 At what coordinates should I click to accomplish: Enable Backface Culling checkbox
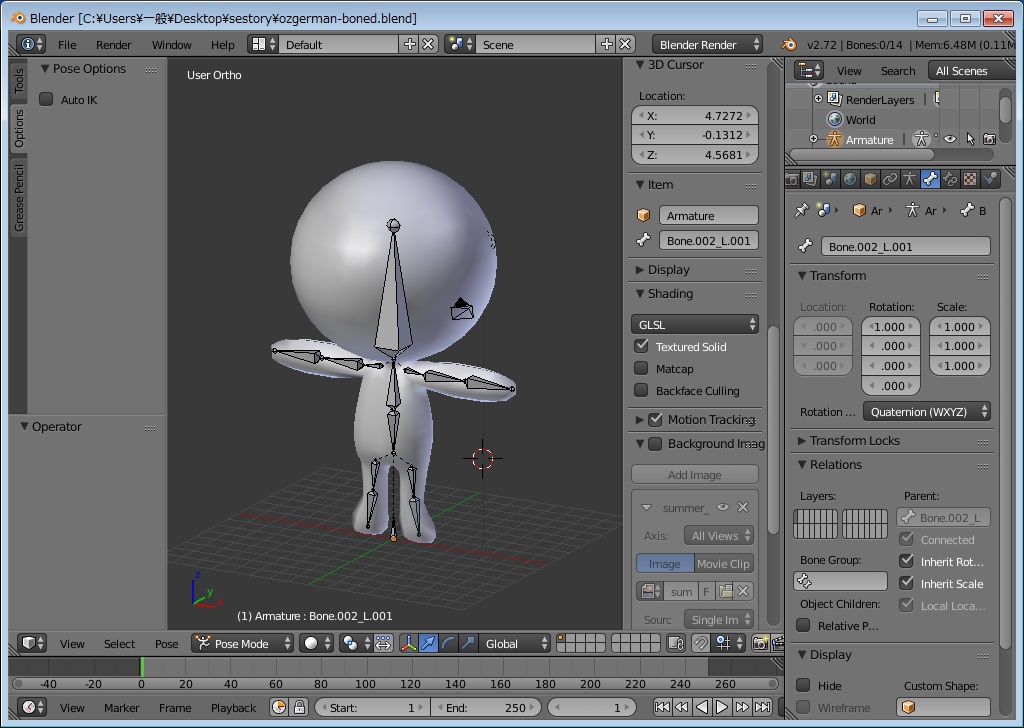(x=641, y=390)
